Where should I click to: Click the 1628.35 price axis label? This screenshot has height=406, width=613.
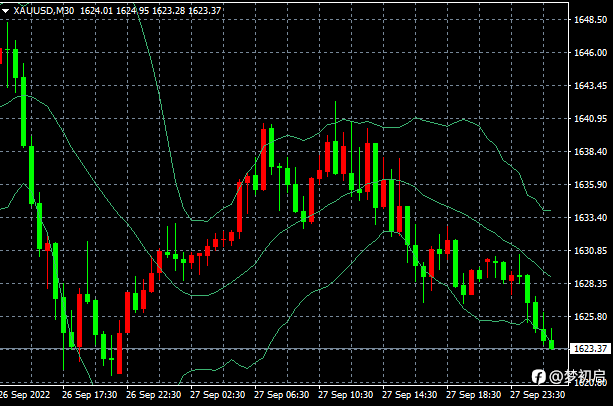tap(590, 283)
